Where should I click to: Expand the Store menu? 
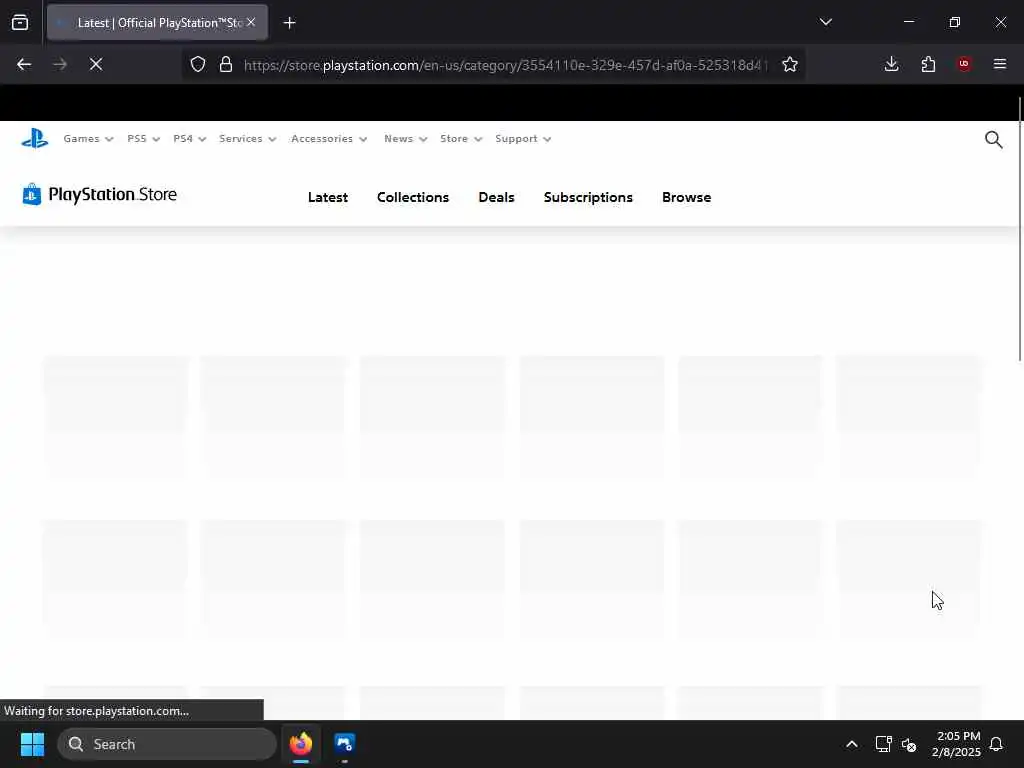tap(461, 138)
